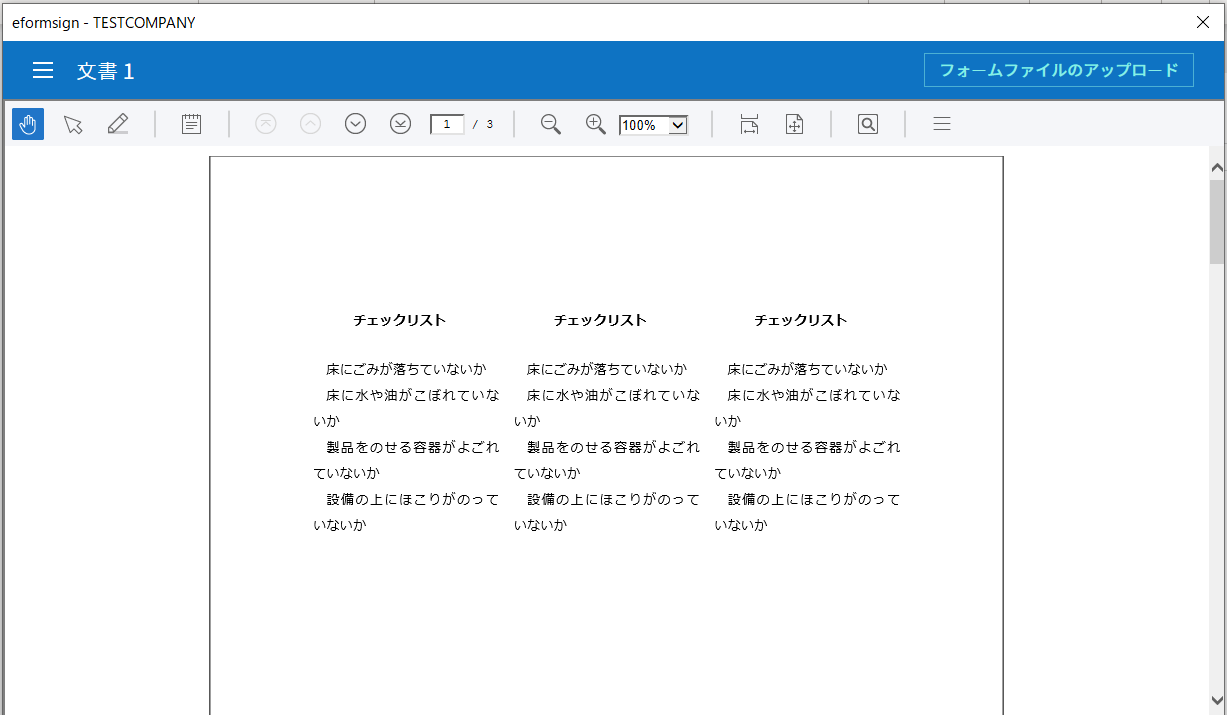Fit whole page in view
This screenshot has width=1227, height=715.
click(794, 124)
